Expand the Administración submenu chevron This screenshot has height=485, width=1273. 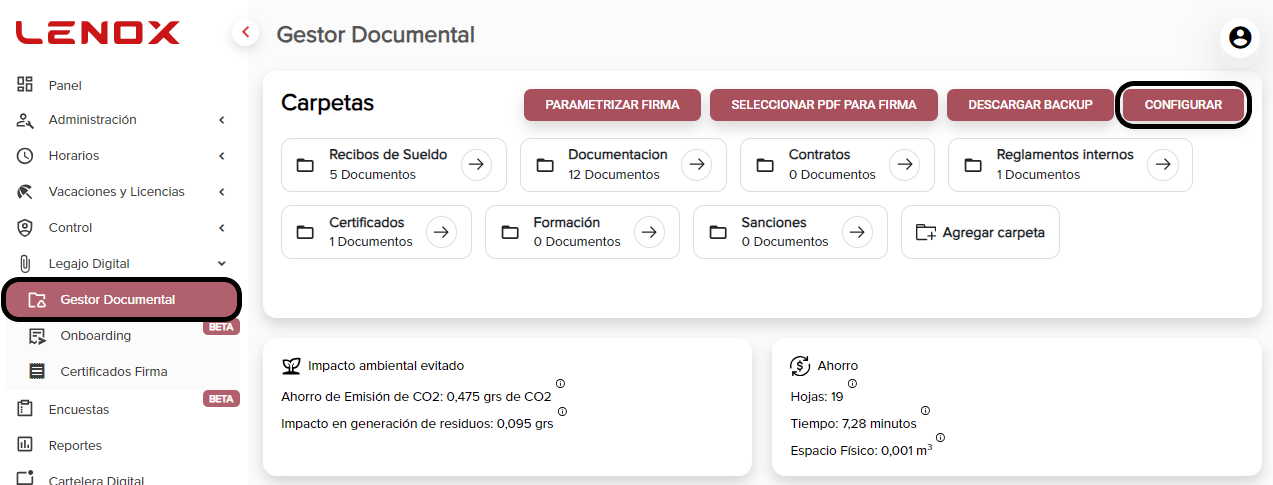[x=221, y=120]
